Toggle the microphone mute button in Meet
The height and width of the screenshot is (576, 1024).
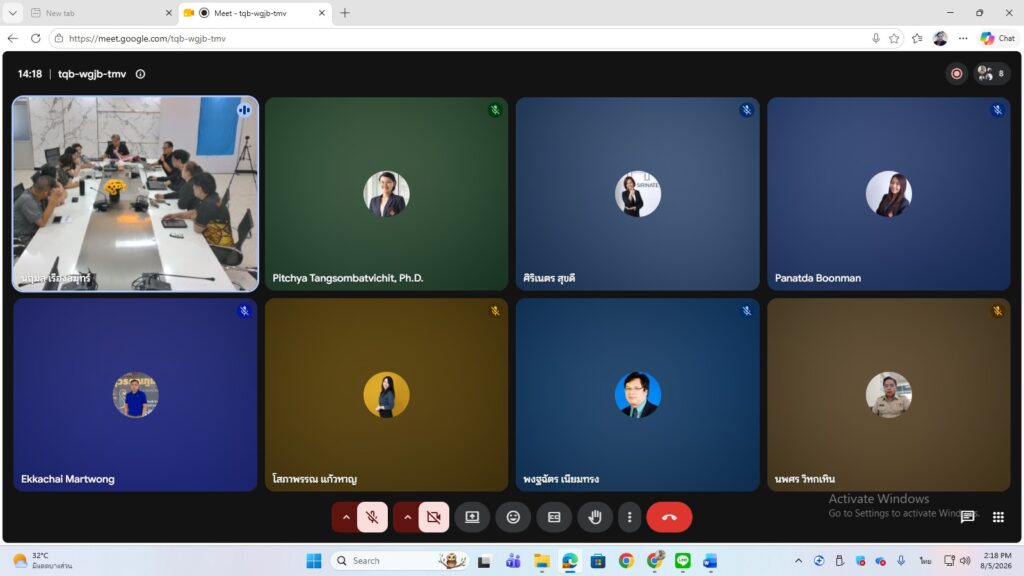[372, 517]
